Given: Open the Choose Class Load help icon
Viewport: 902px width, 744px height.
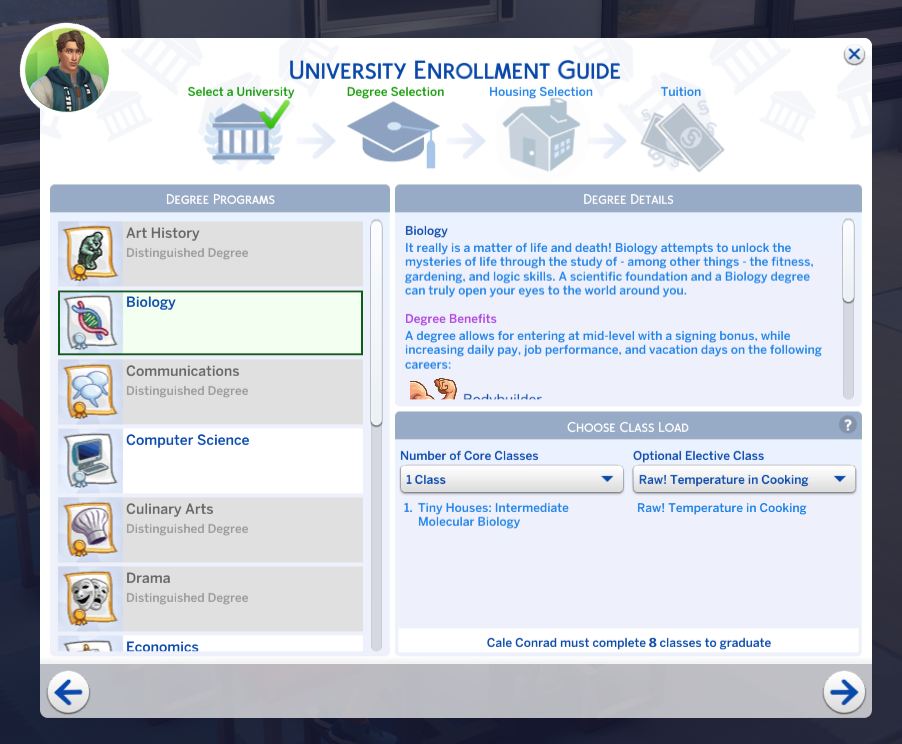Looking at the screenshot, I should [847, 425].
